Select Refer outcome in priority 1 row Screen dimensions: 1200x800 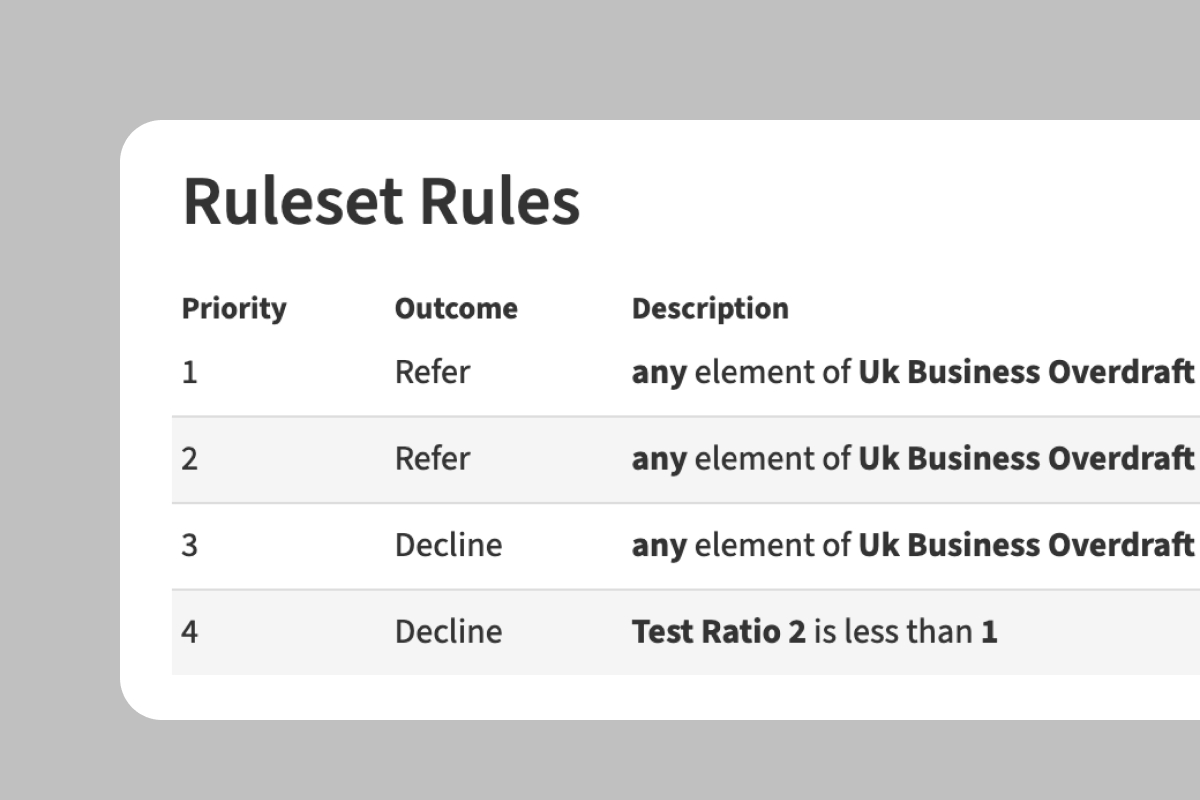point(432,373)
